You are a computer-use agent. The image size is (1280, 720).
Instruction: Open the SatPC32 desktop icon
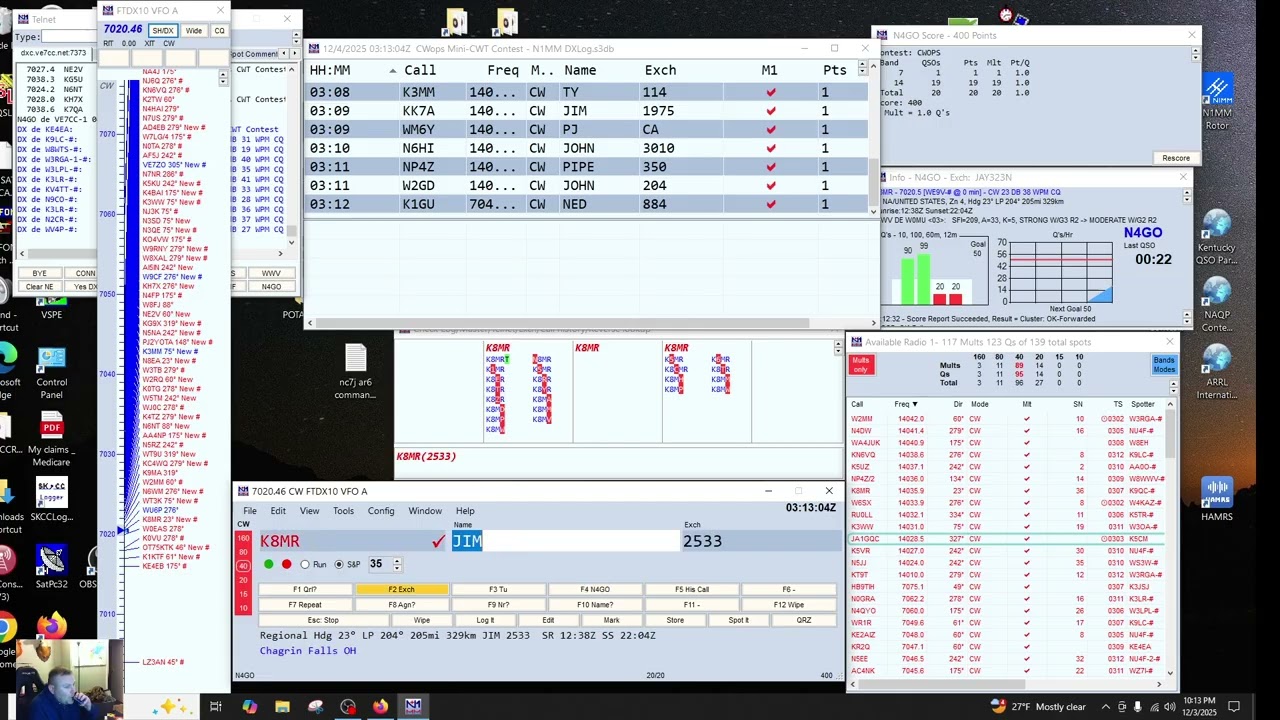51,567
